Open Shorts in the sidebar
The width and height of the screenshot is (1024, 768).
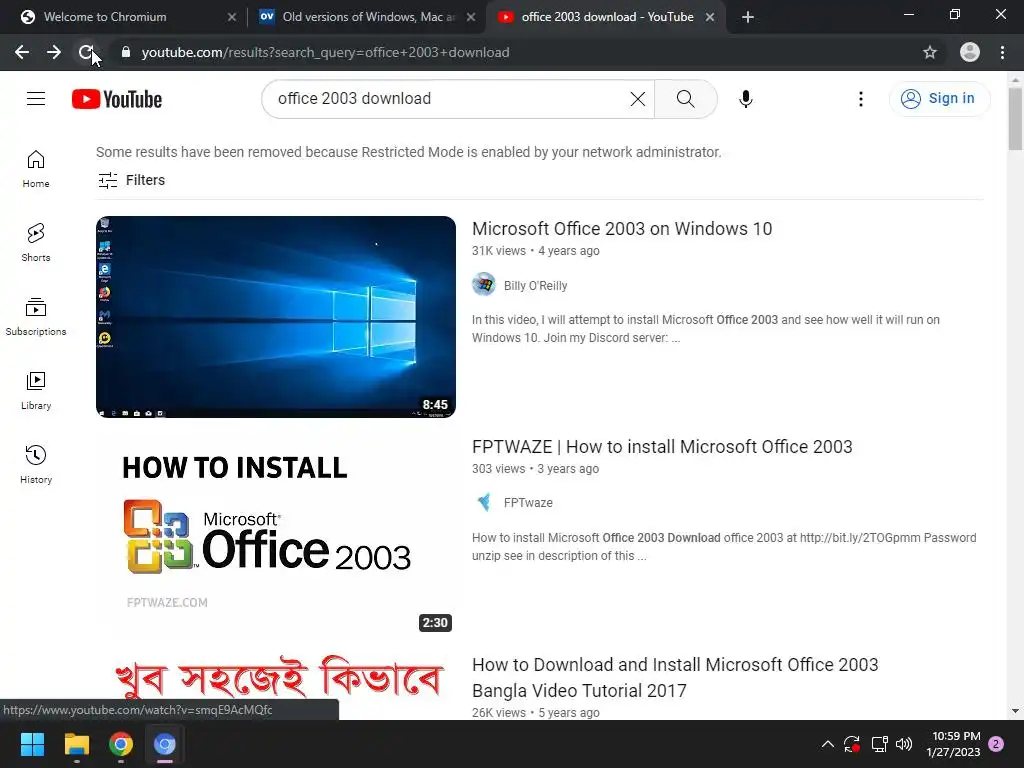pyautogui.click(x=36, y=243)
